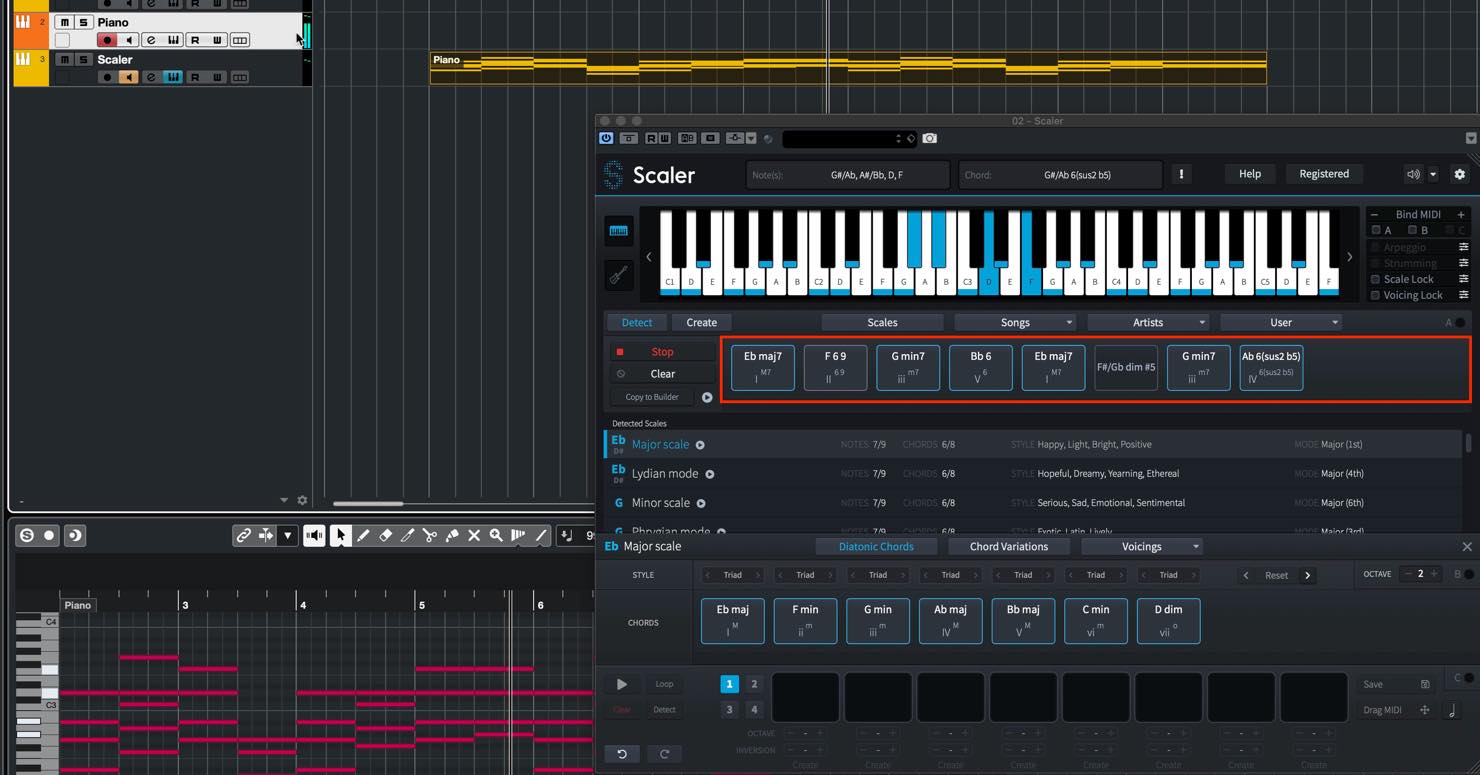Select the Mute X tool

point(474,536)
